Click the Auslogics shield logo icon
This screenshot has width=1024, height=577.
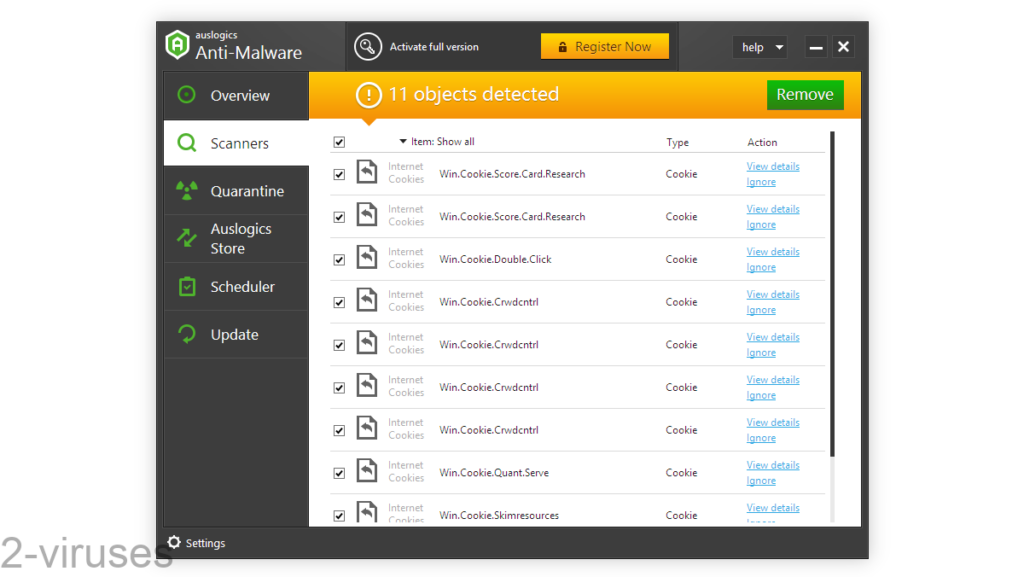pos(178,45)
